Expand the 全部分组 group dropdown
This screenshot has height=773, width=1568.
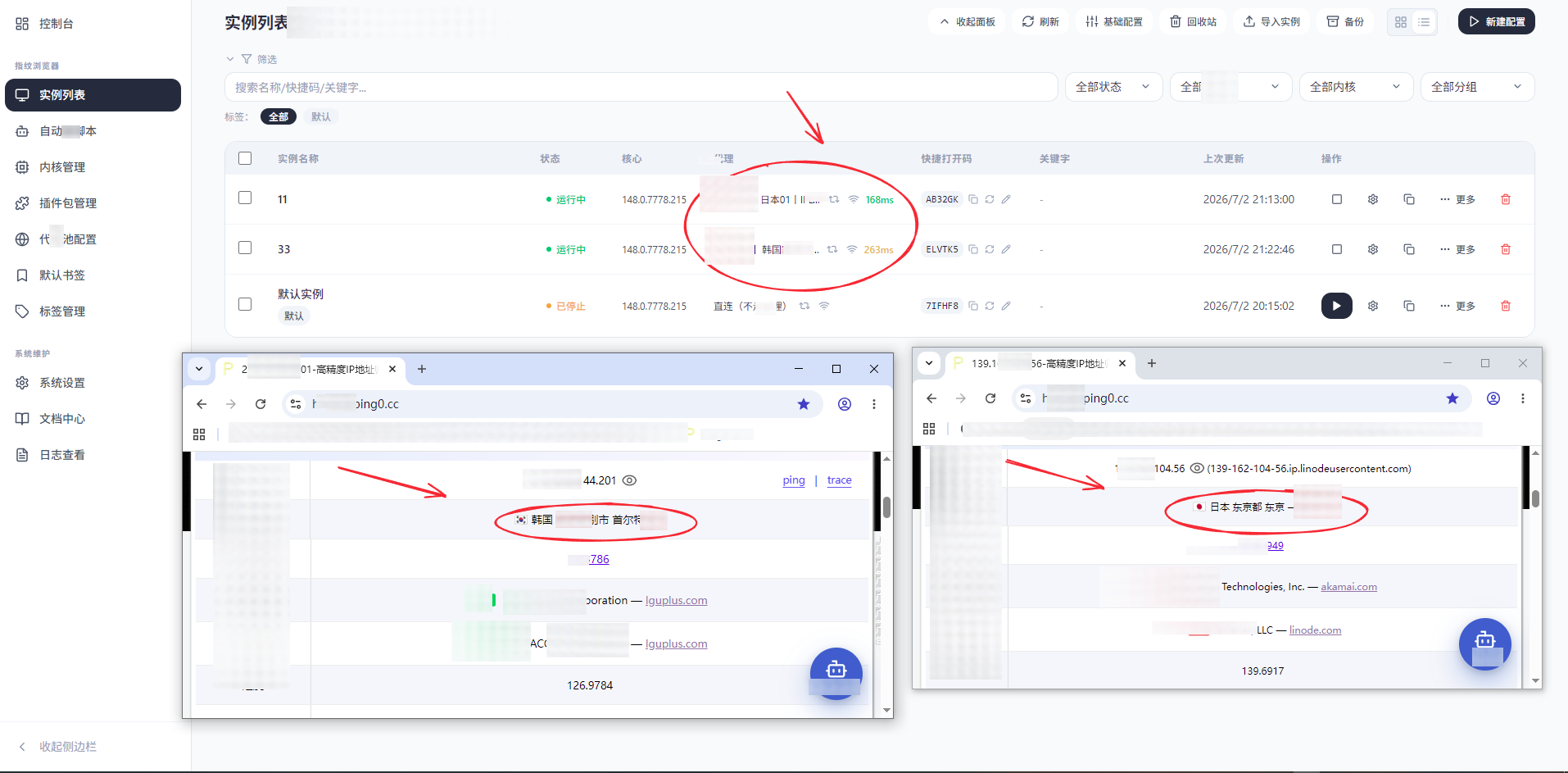click(1477, 87)
